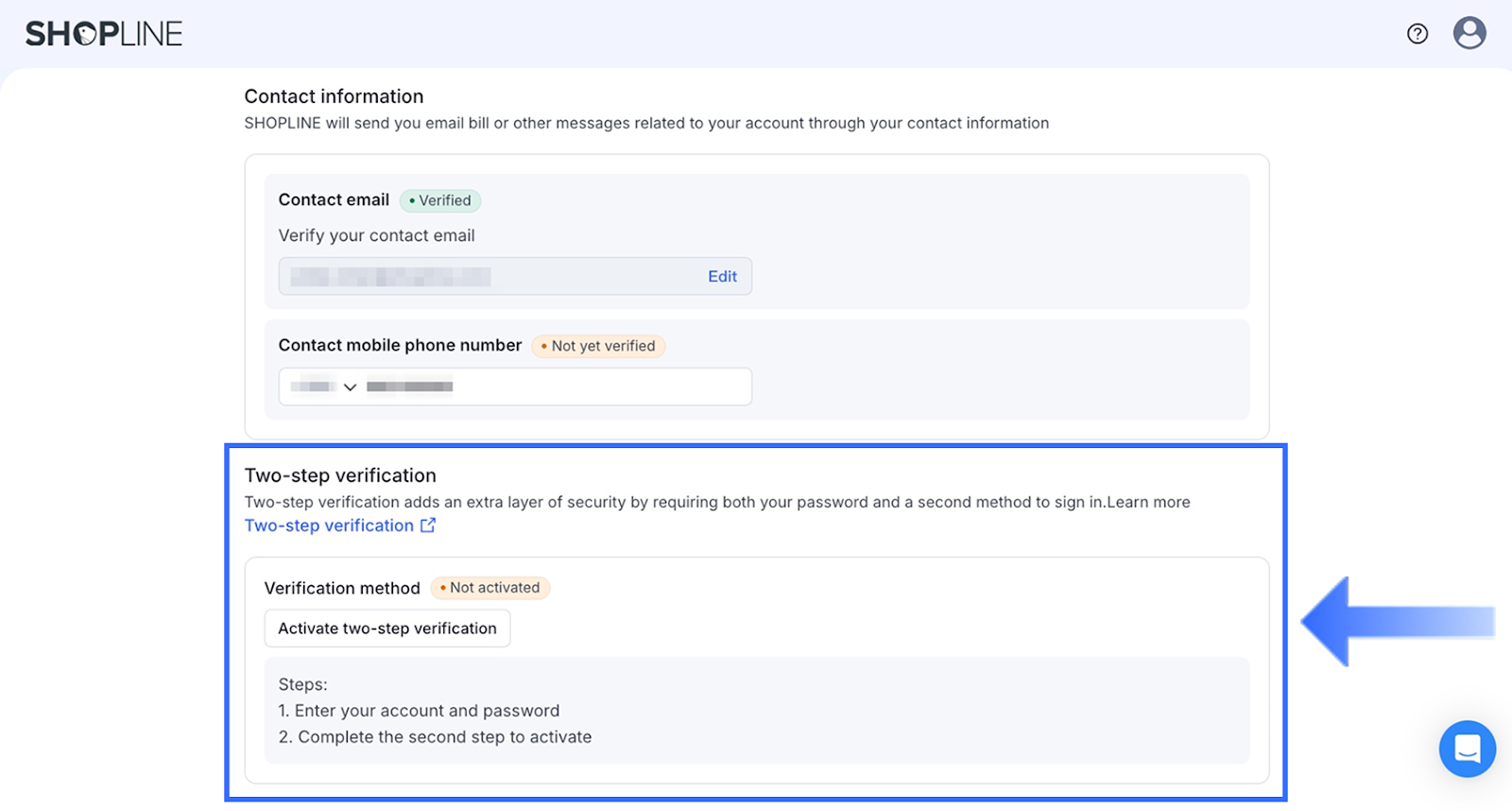Click the mobile phone number input field
This screenshot has height=811, width=1512.
567,387
